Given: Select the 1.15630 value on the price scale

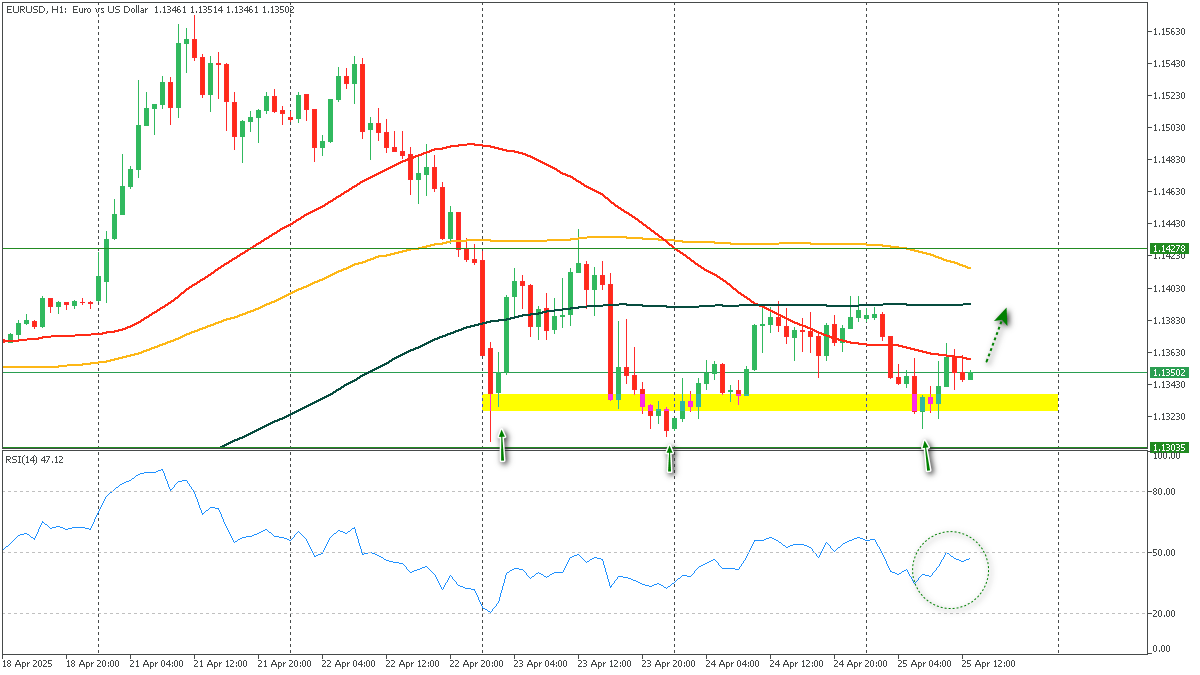Looking at the screenshot, I should coord(1169,32).
